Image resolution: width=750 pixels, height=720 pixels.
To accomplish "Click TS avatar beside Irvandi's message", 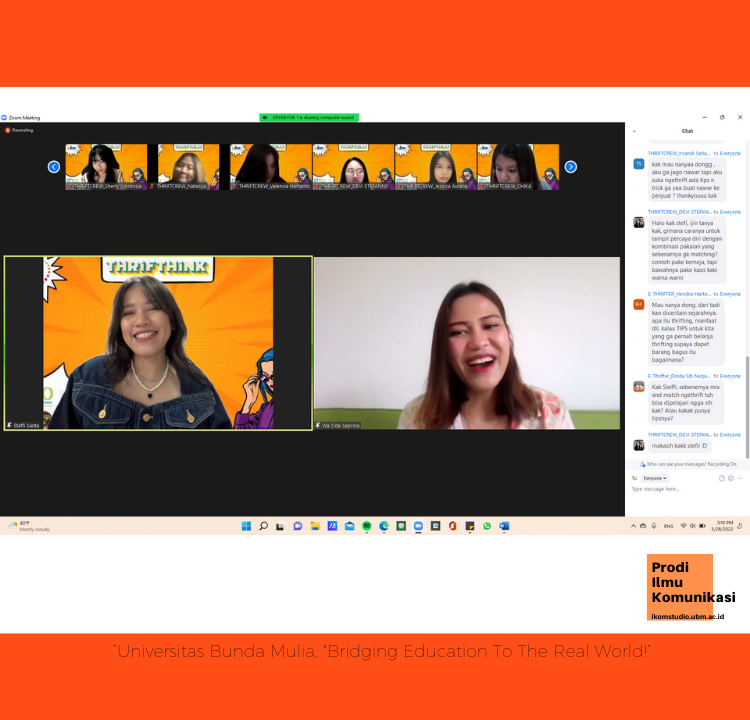I will tap(639, 164).
